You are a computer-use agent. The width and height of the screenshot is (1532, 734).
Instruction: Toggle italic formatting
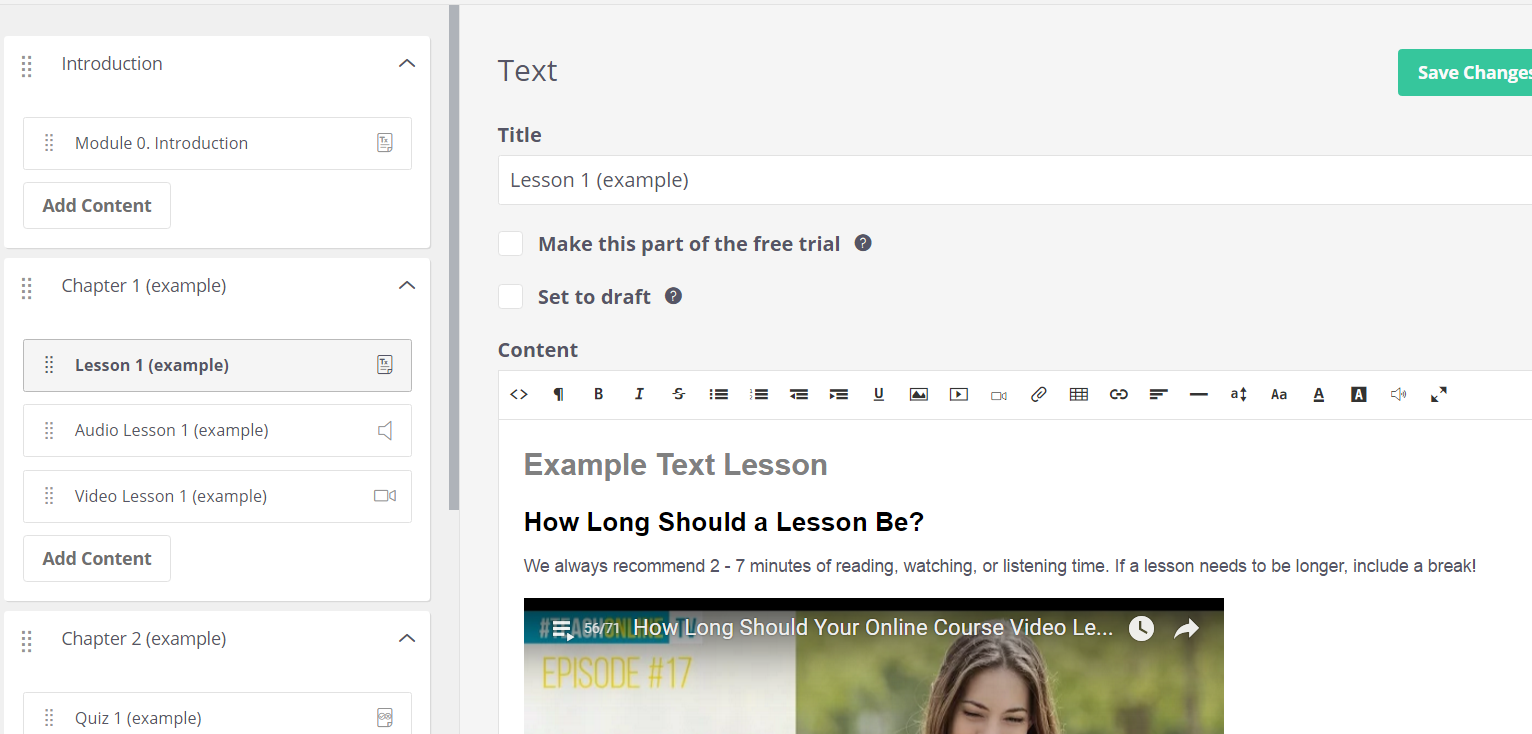(x=639, y=394)
